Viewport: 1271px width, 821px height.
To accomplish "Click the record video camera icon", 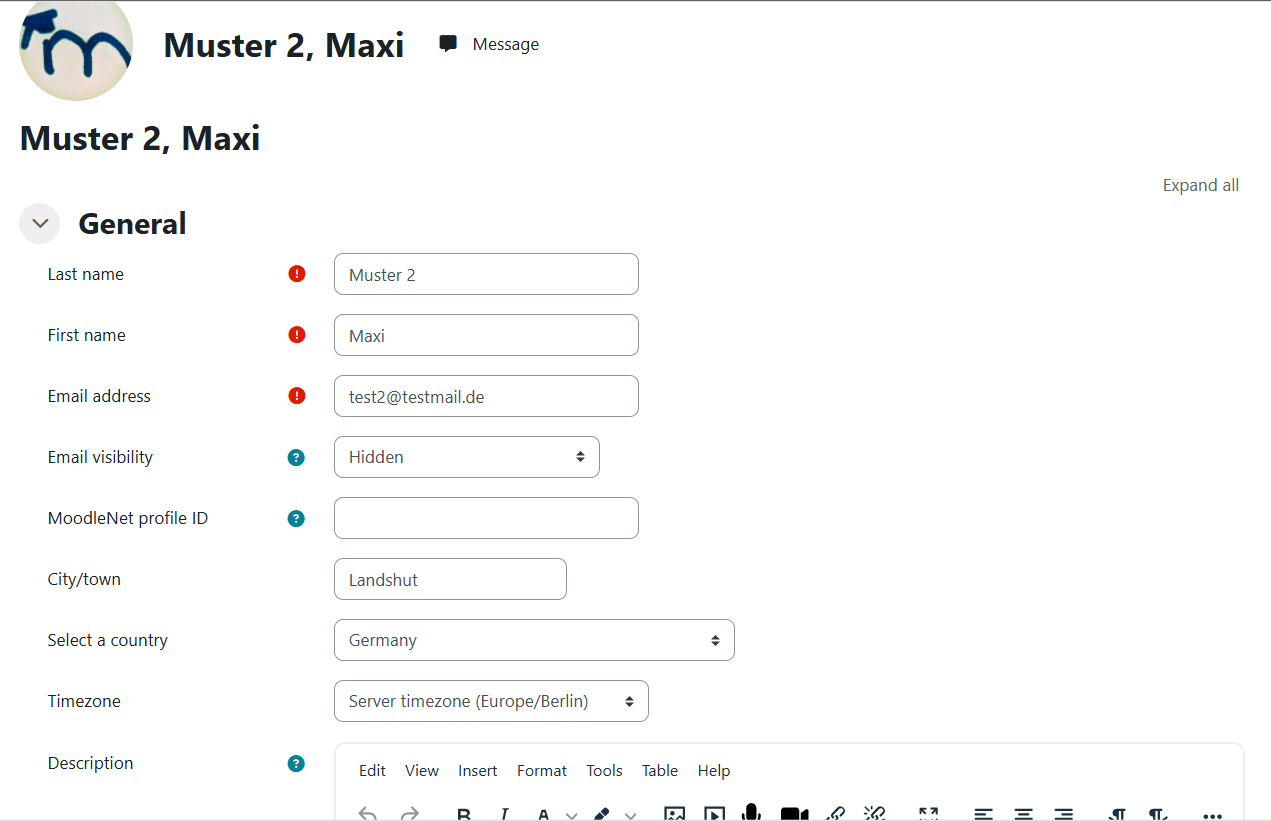I will click(x=794, y=814).
